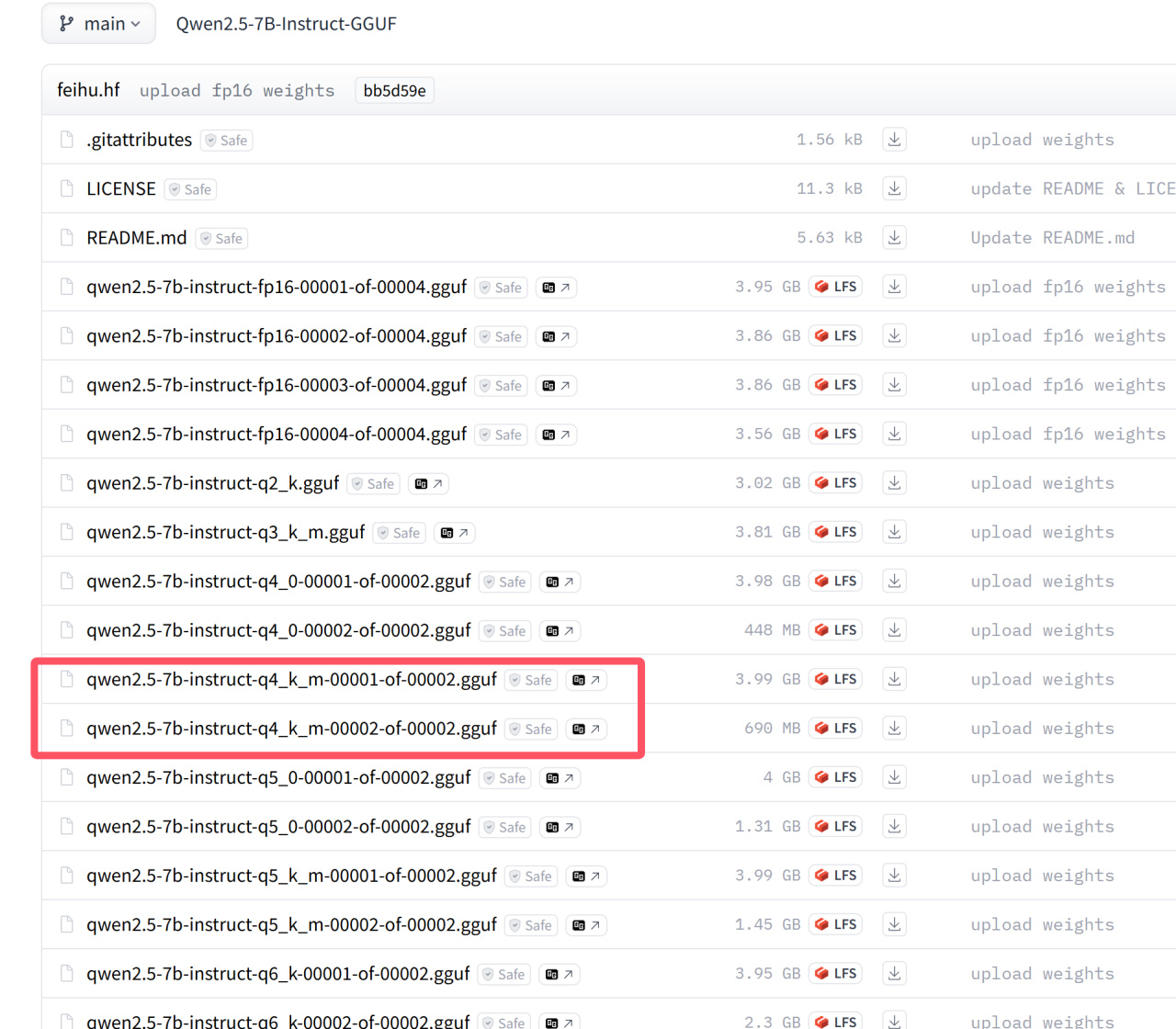Click LFS badge for q5_0-00002-of-00002.gguf
The height and width of the screenshot is (1029, 1176).
tap(835, 827)
